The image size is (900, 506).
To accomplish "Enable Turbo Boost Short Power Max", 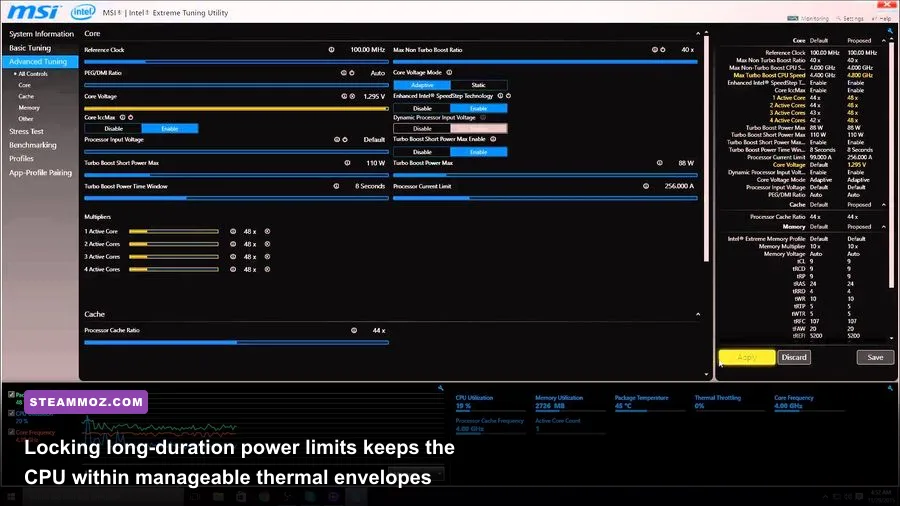I will point(478,152).
